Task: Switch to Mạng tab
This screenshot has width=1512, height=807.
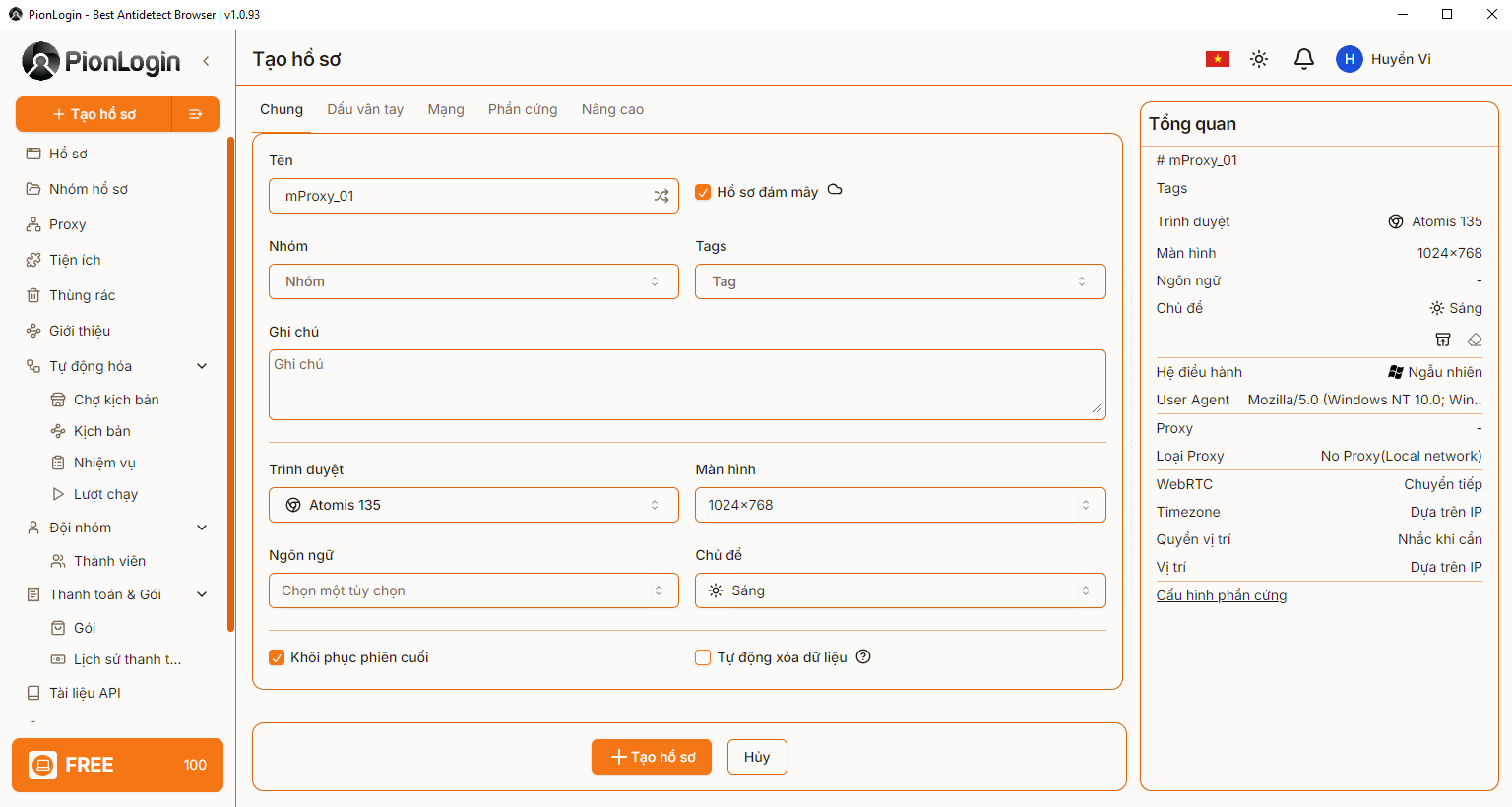Action: pyautogui.click(x=446, y=109)
